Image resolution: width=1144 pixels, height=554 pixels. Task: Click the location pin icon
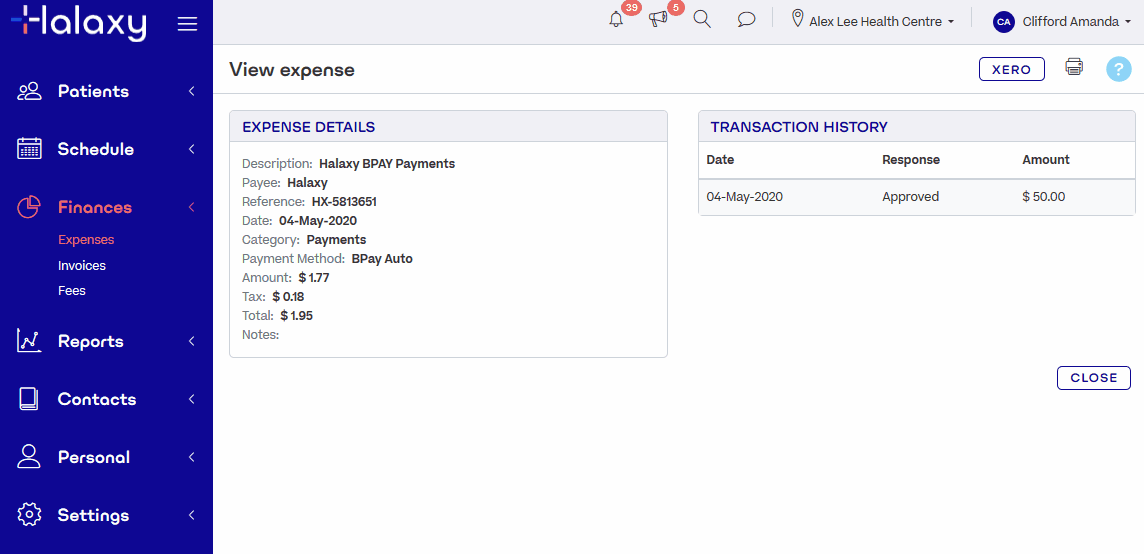(x=797, y=18)
